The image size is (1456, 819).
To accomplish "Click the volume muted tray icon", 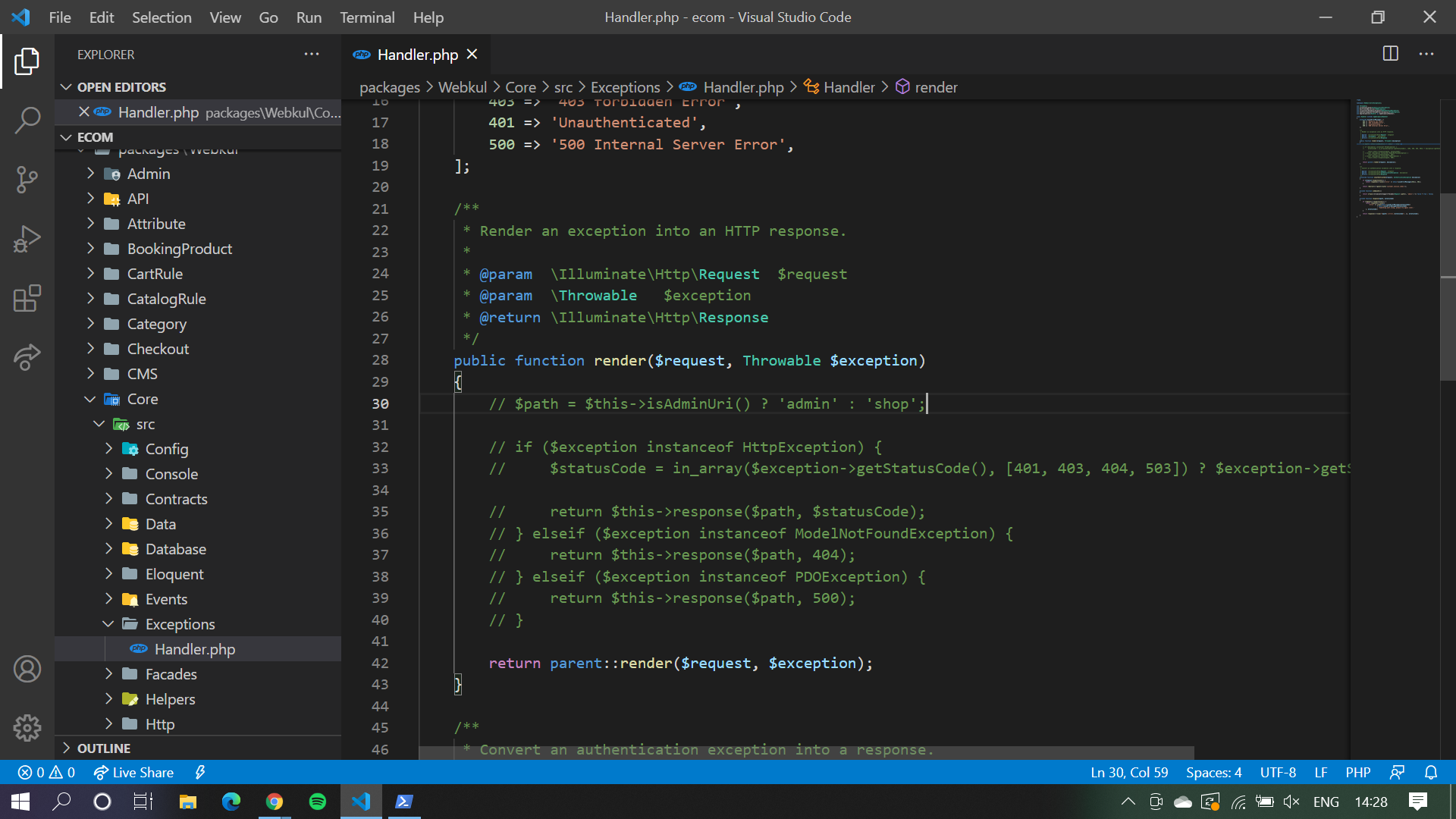I will coord(1291,802).
